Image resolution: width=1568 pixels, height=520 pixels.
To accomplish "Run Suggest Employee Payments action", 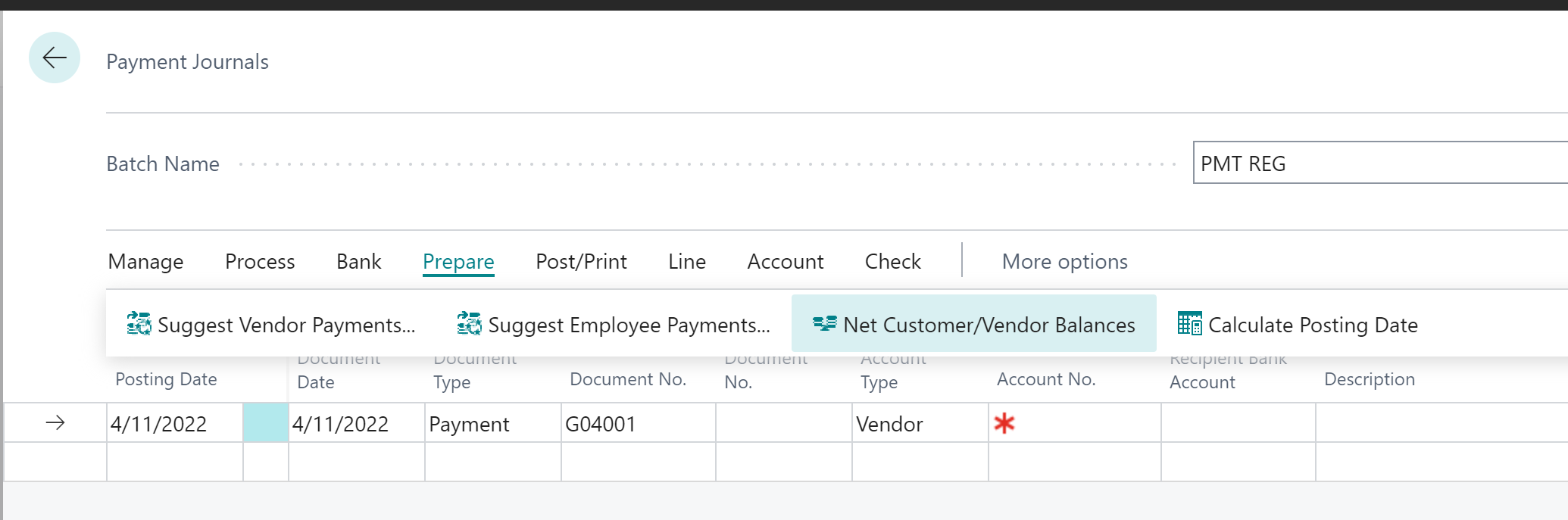I will pos(614,325).
